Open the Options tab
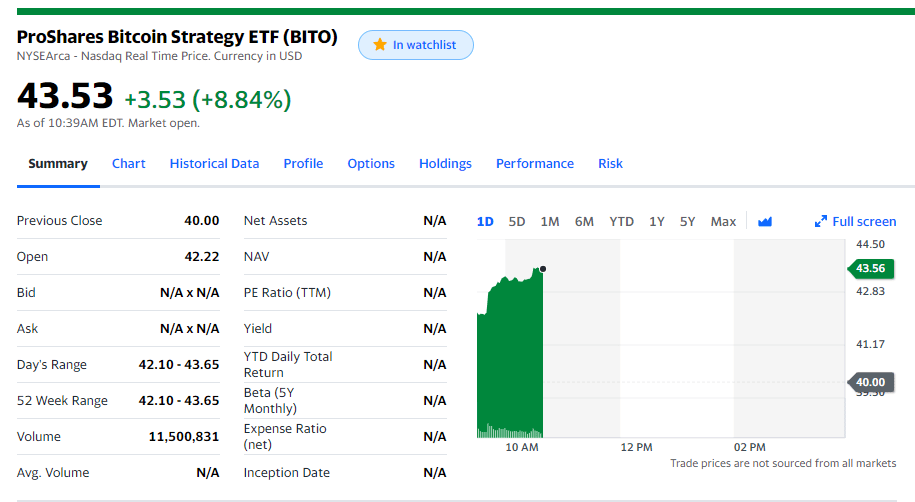915x502 pixels. (371, 163)
